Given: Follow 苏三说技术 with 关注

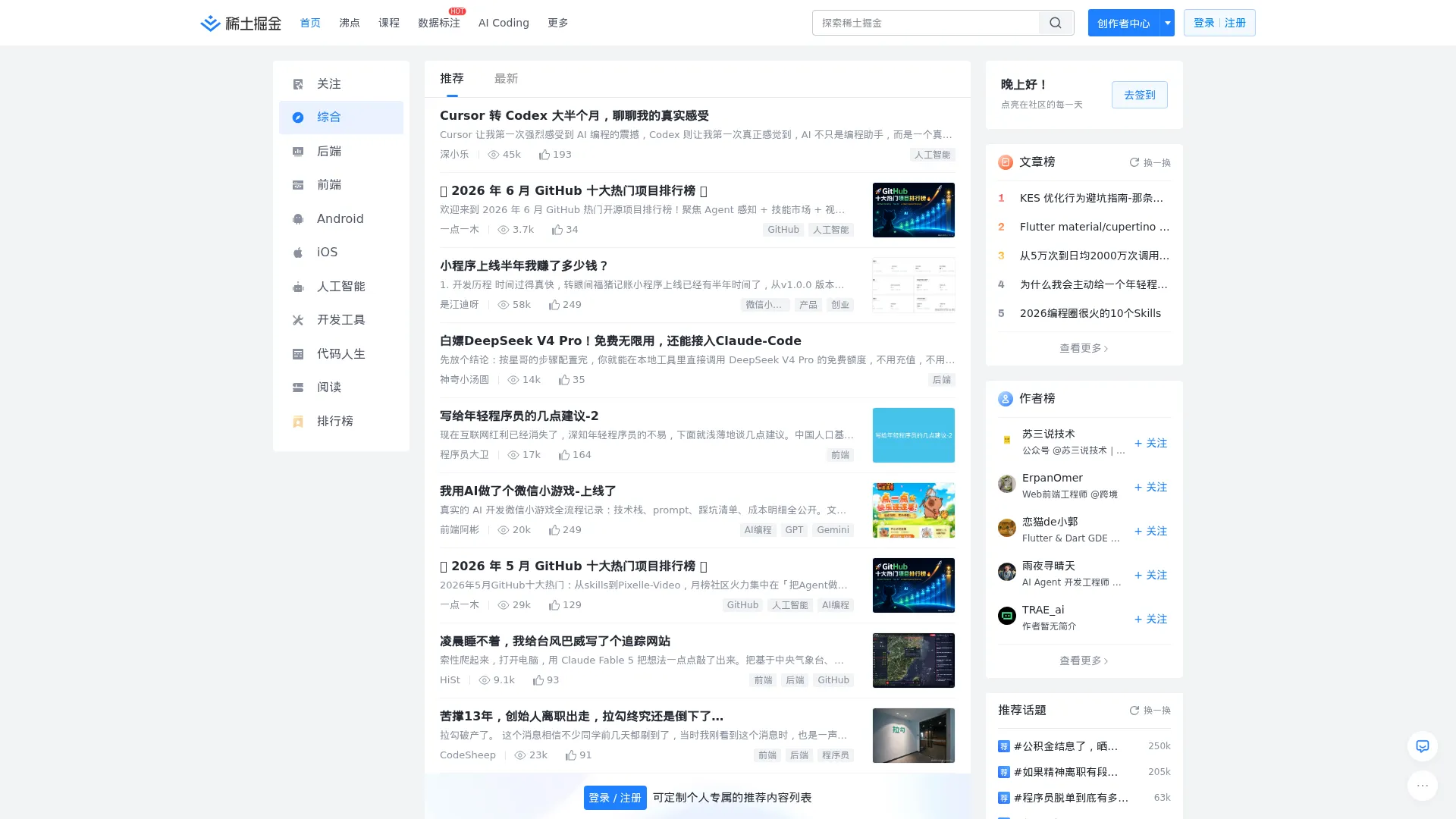Looking at the screenshot, I should tap(1151, 444).
